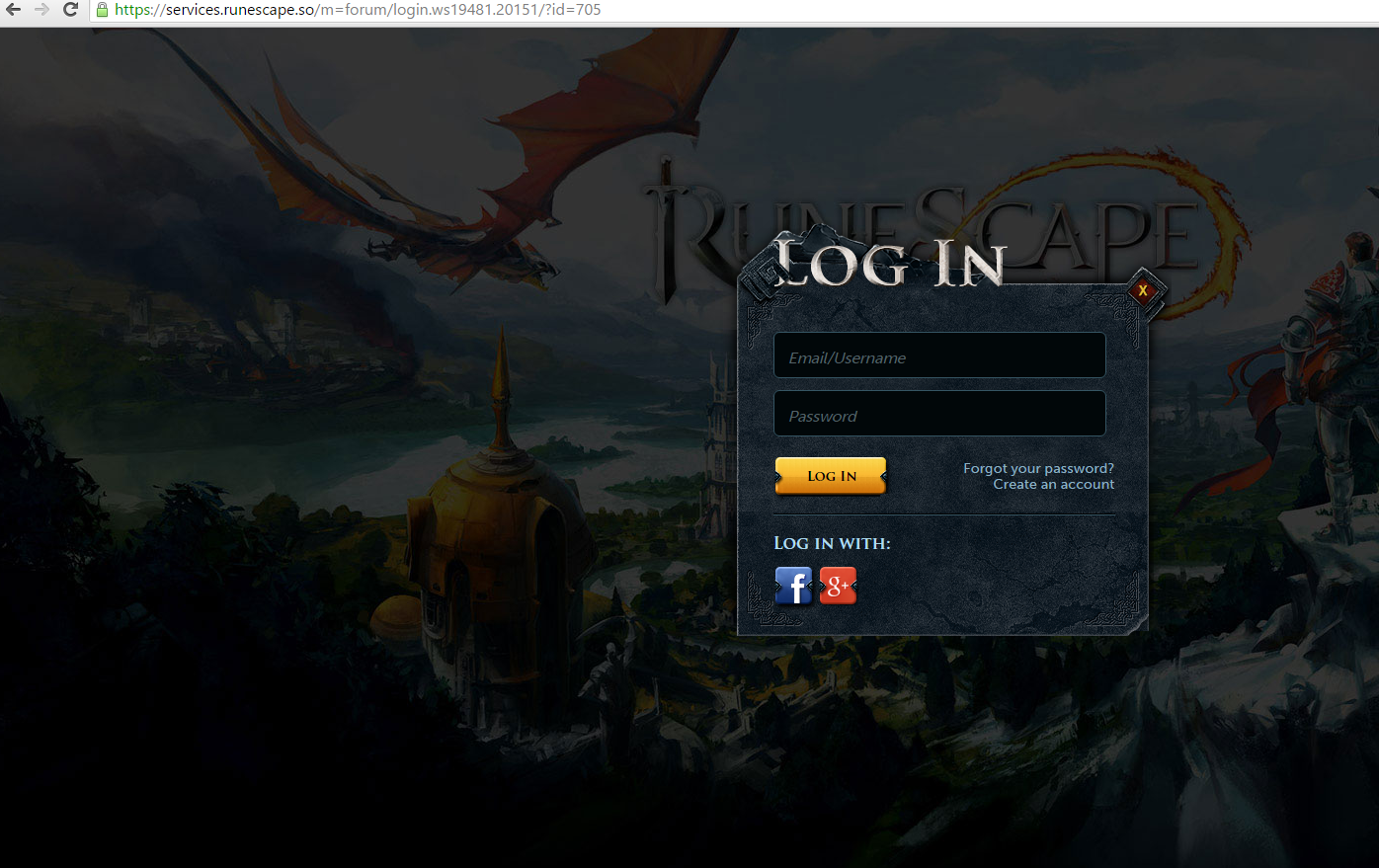1379x868 pixels.
Task: Click the yellow Log In button
Action: [831, 476]
